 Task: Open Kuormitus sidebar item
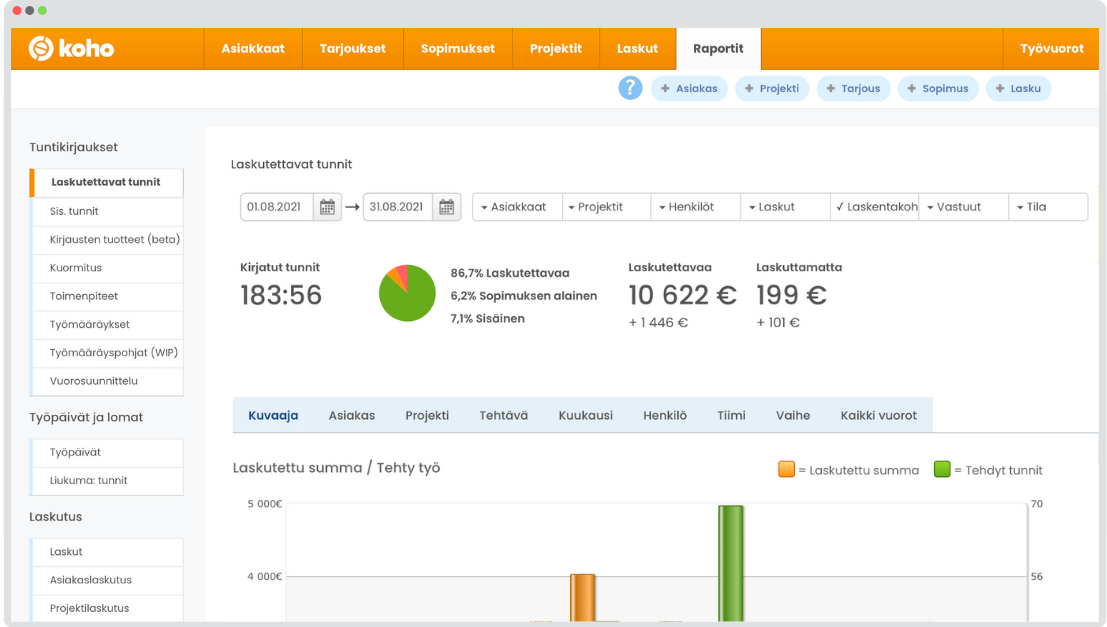pyautogui.click(x=107, y=268)
